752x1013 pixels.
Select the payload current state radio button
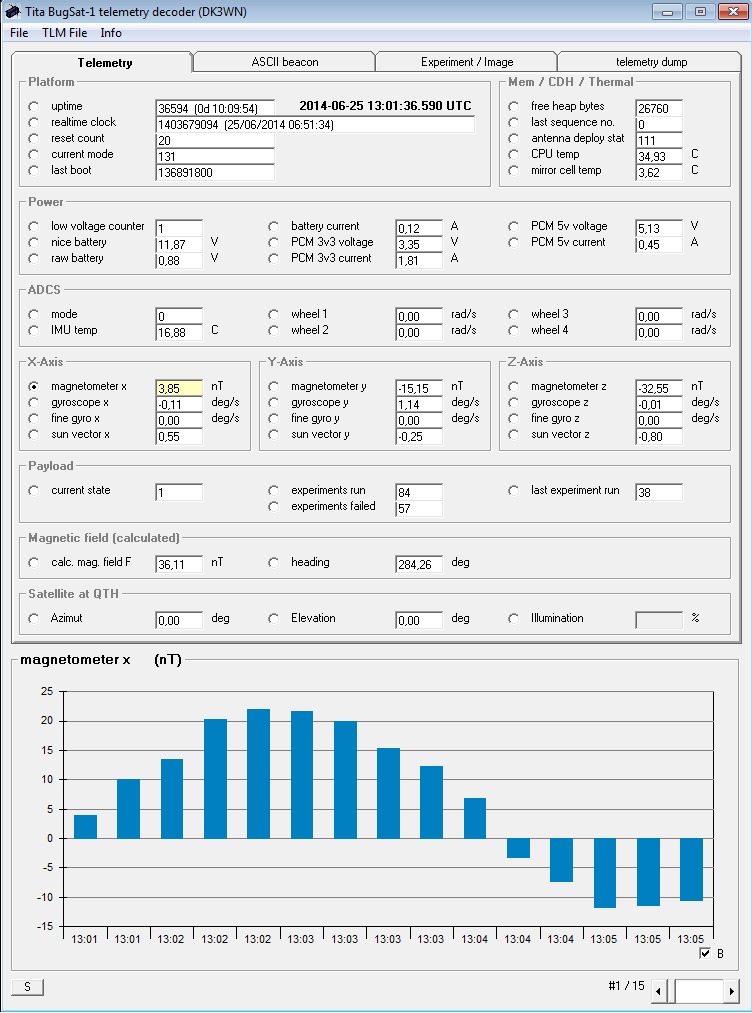34,491
